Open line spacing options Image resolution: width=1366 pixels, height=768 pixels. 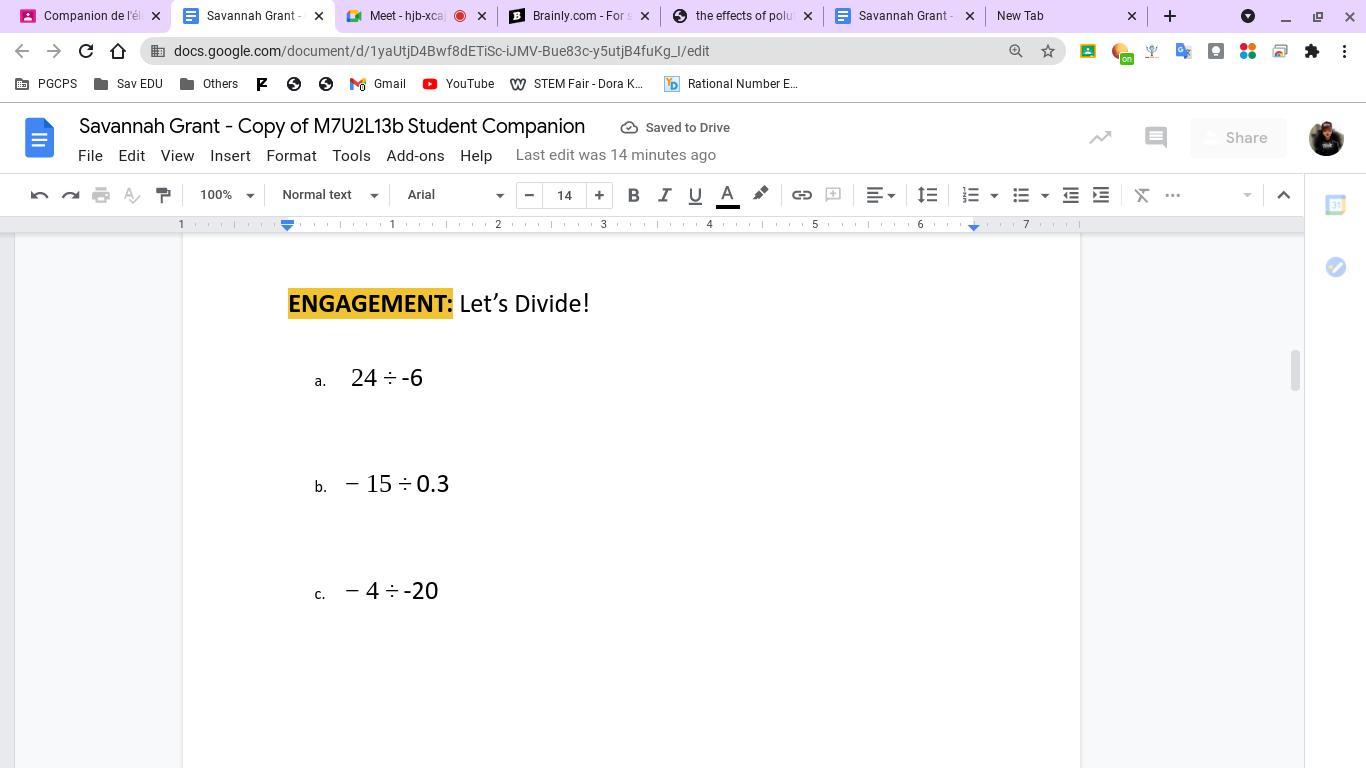(927, 195)
